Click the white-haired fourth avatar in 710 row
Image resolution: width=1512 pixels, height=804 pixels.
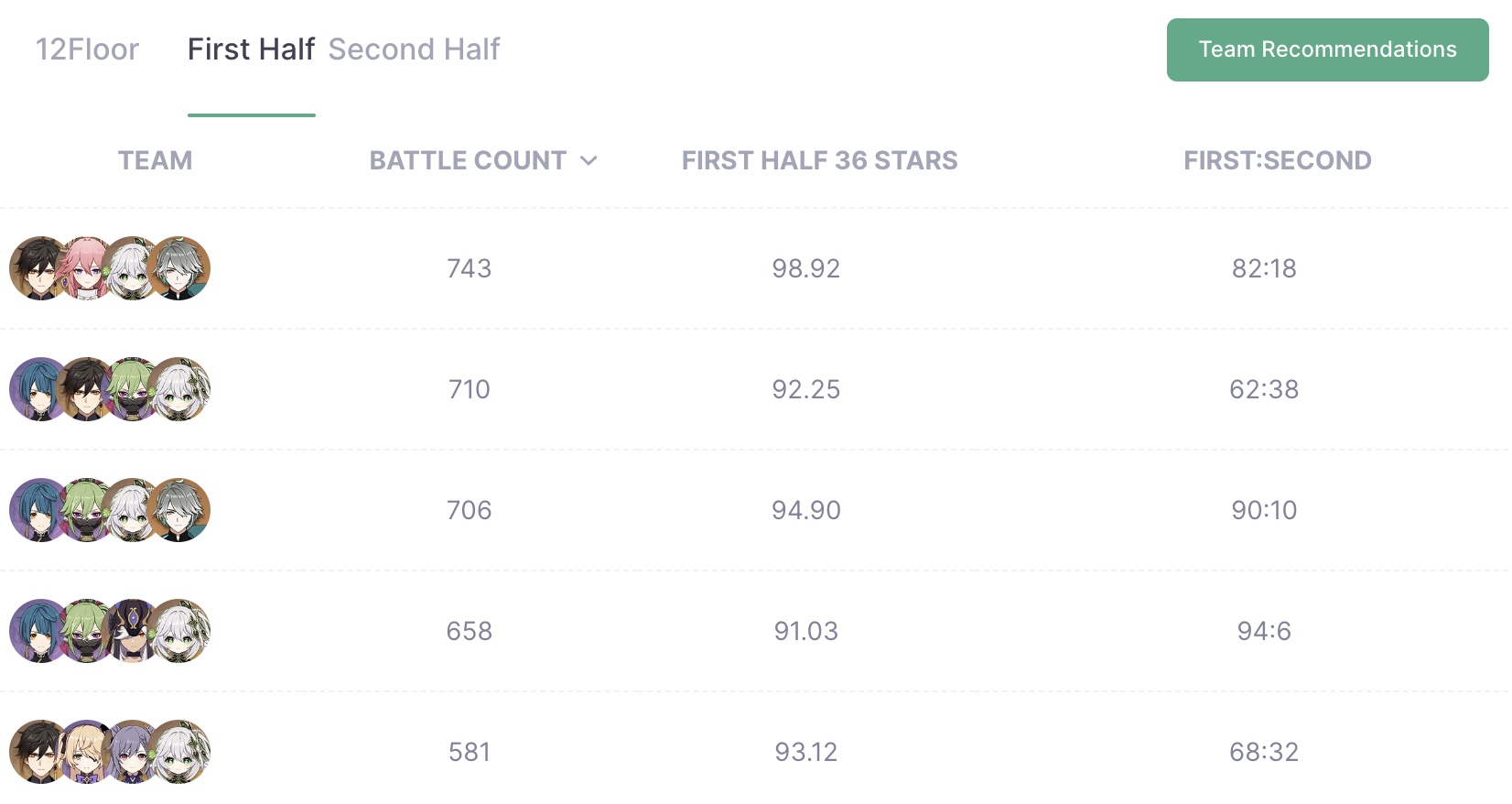click(178, 389)
